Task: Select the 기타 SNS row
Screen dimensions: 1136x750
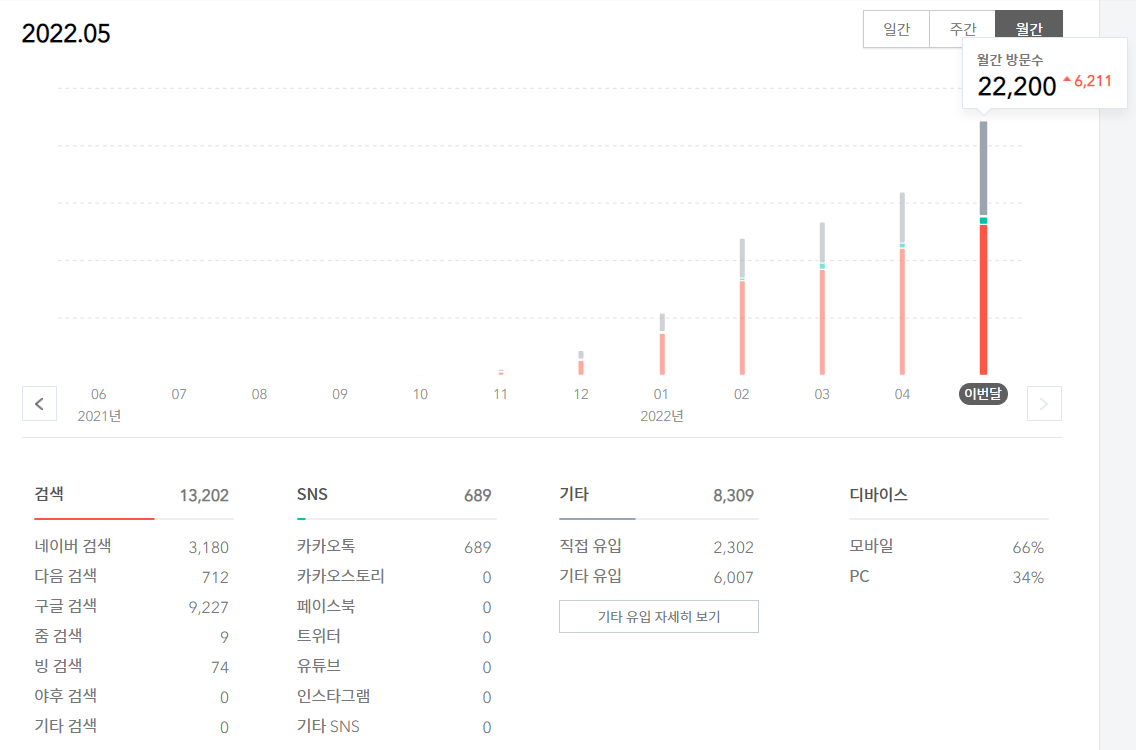Action: pos(394,727)
